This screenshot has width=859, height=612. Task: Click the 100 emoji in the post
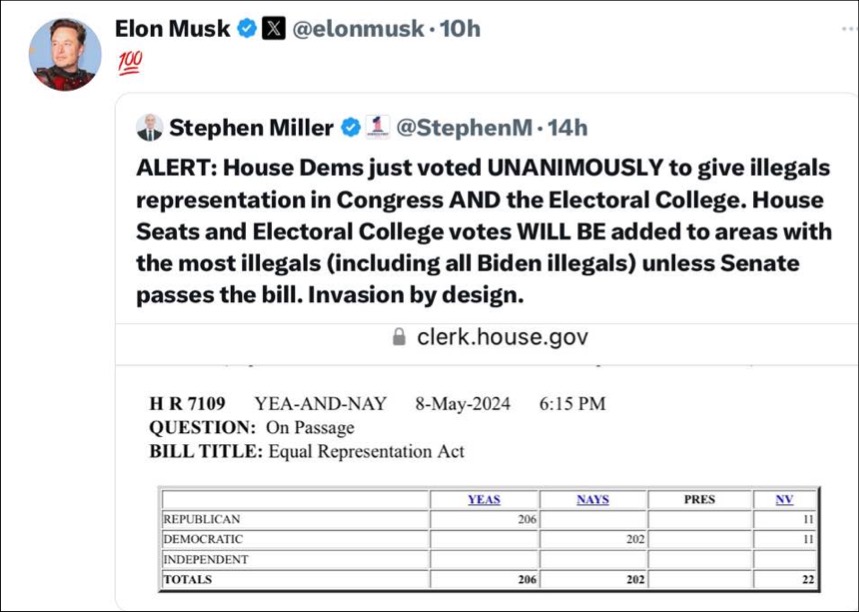[130, 62]
